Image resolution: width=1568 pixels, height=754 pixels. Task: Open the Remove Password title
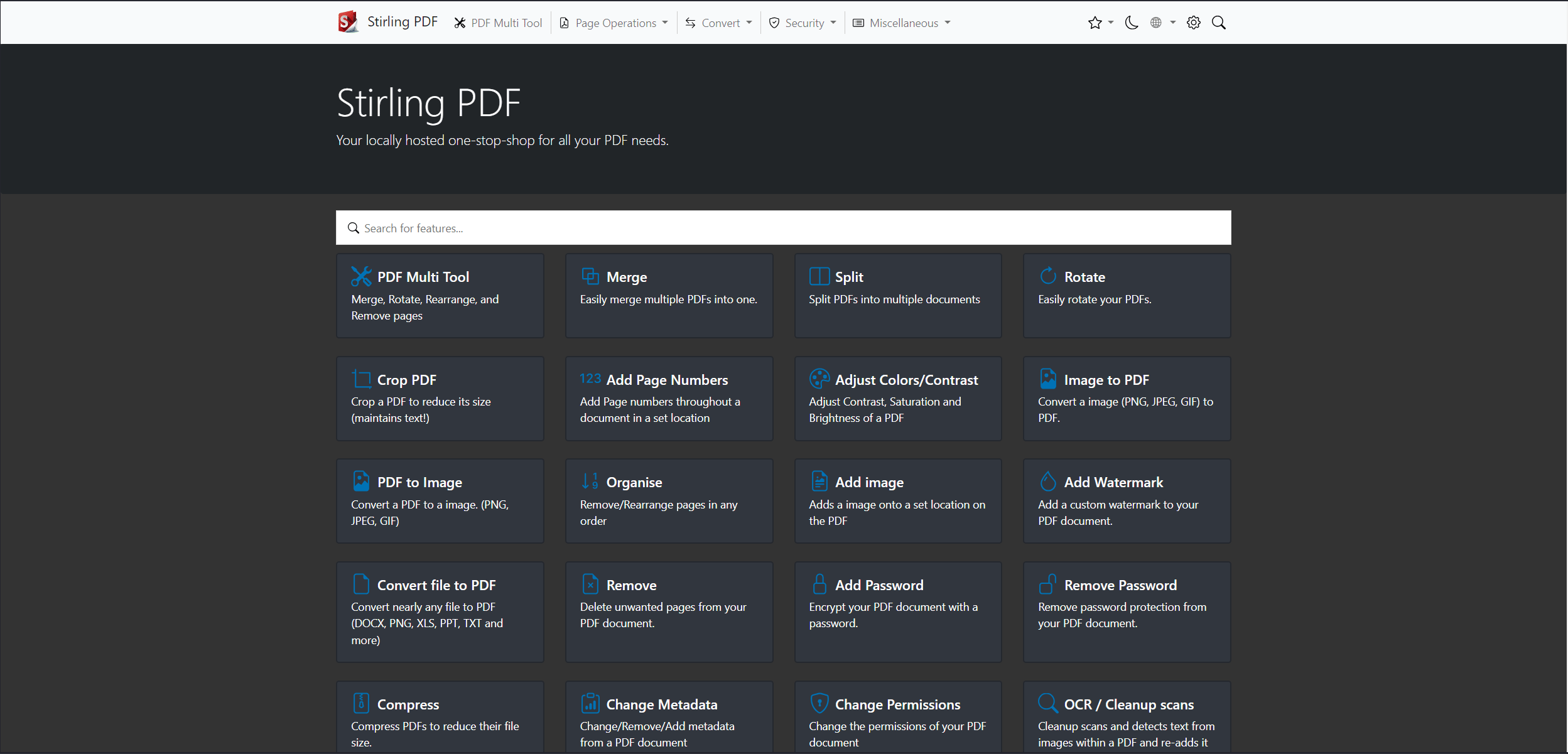point(1120,585)
